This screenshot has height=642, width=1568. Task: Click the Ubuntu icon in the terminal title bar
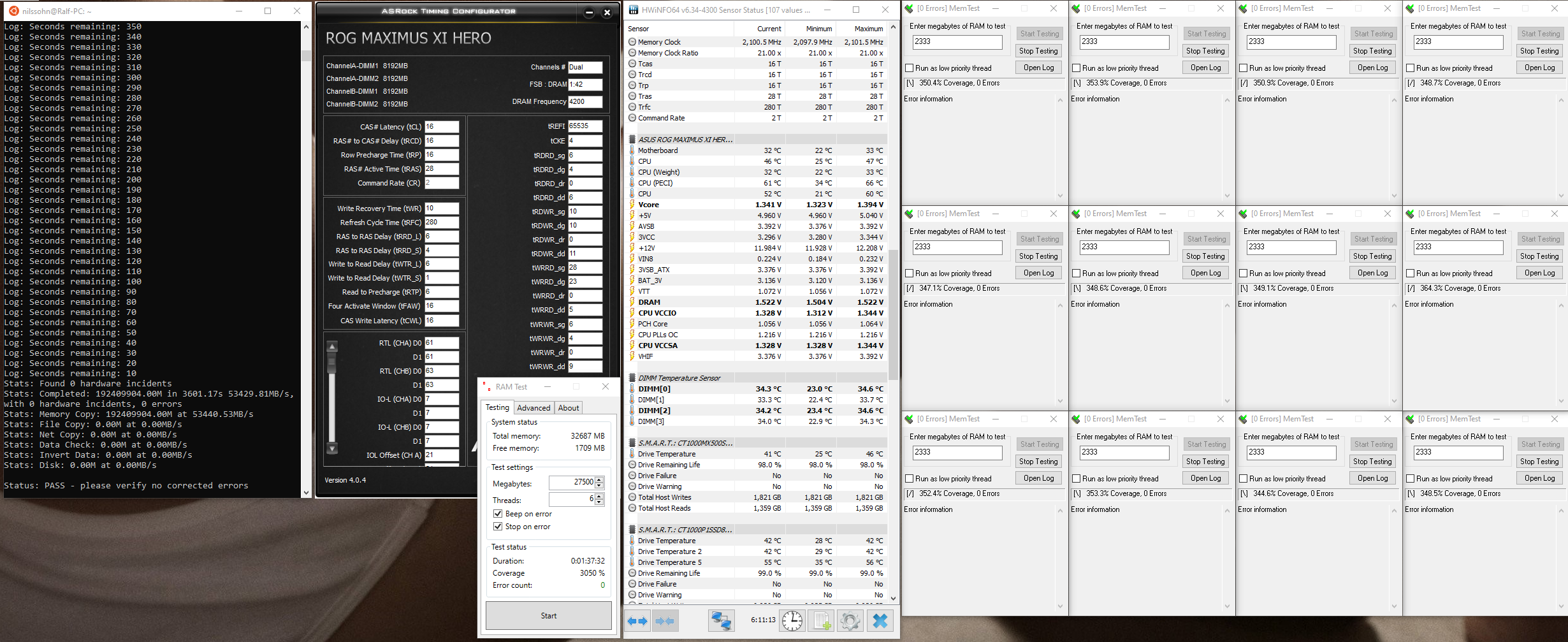[x=13, y=11]
